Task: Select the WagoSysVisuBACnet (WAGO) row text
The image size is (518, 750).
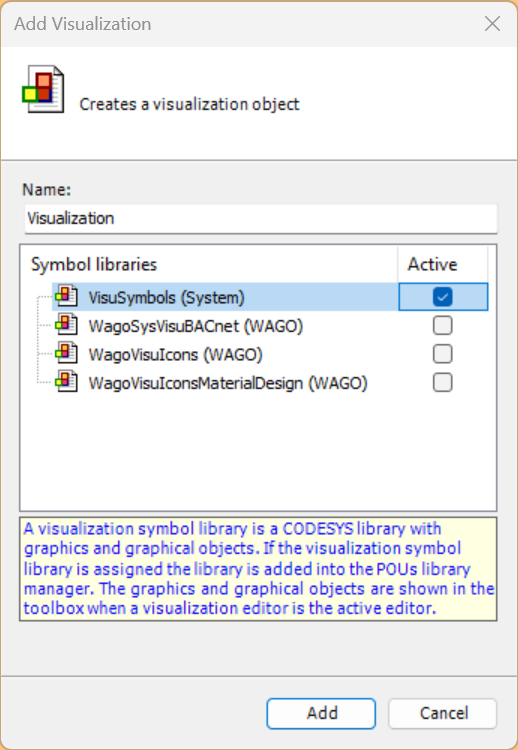Action: click(x=196, y=326)
